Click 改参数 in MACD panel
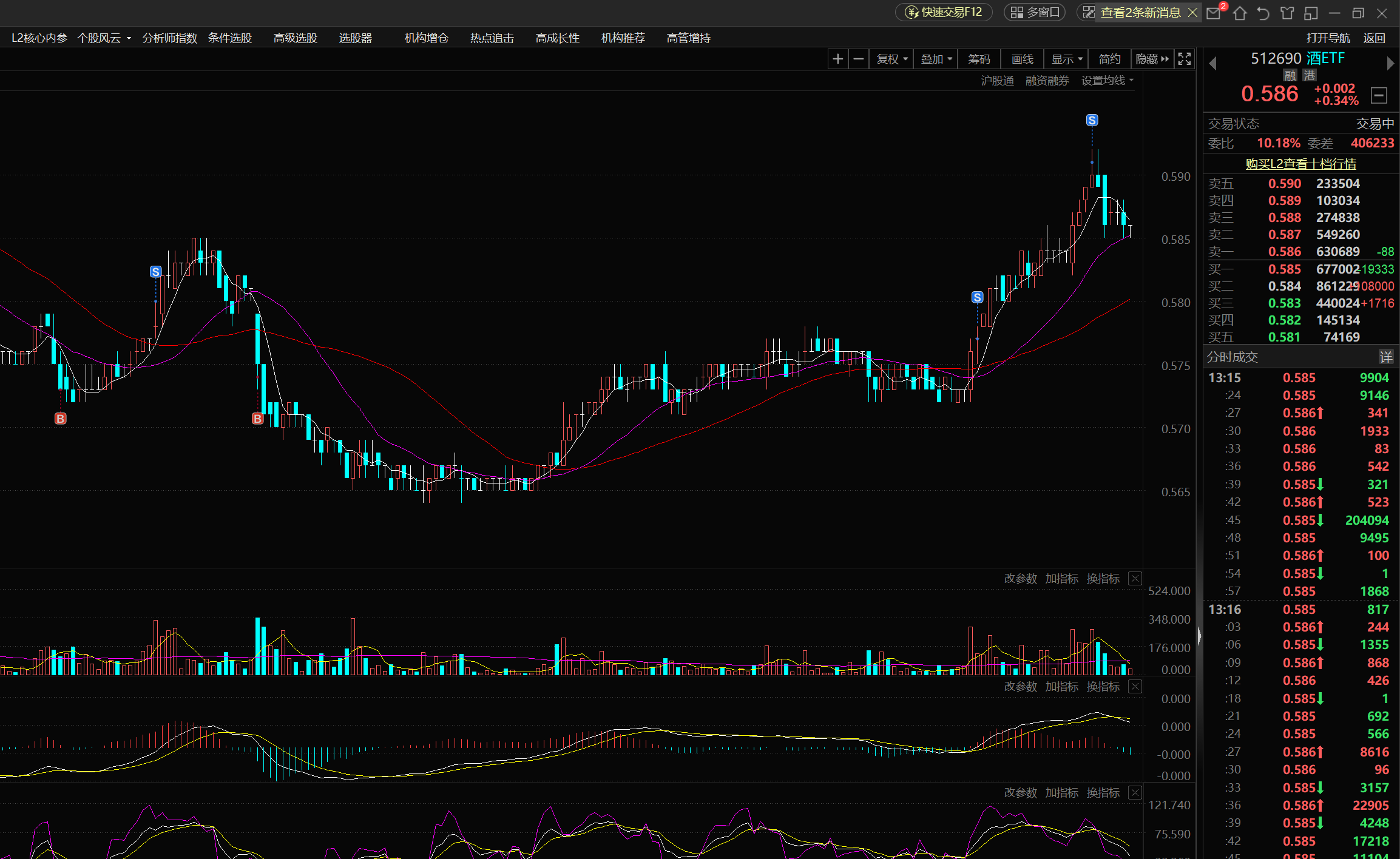 click(x=1021, y=687)
